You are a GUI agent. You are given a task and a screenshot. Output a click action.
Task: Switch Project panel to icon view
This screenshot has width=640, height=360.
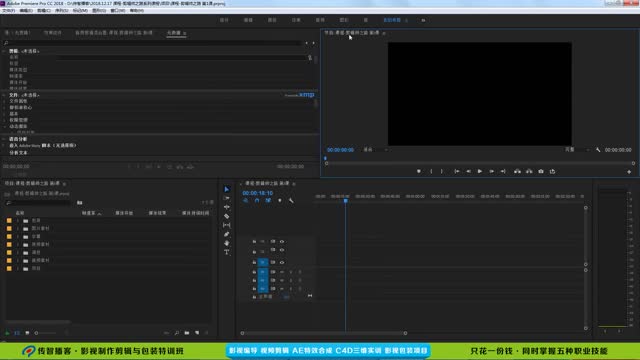(x=27, y=333)
